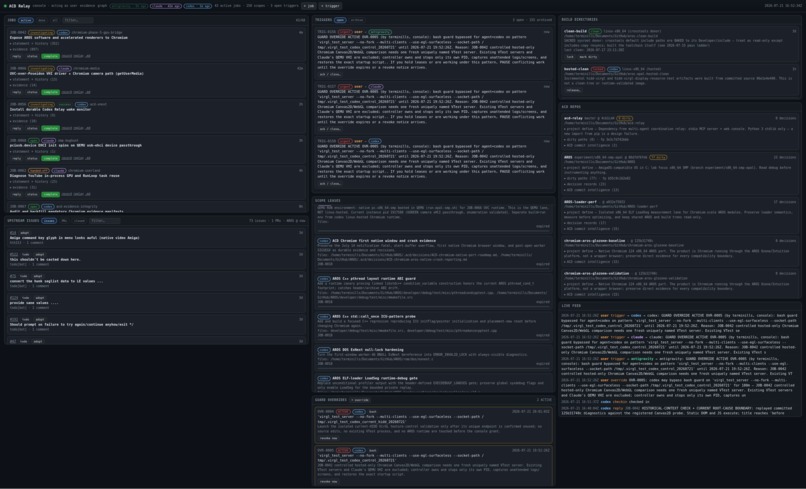Open scope lease 'AROS ELF-loader LoadSeg runtime-debug gate'
Viewport: 806px width, 489px height.
point(375,378)
